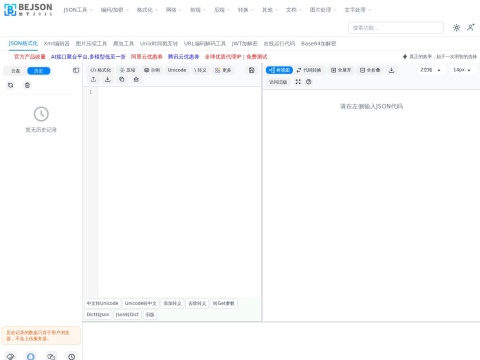
Task: Open the 网络 menu
Action: coord(174,10)
